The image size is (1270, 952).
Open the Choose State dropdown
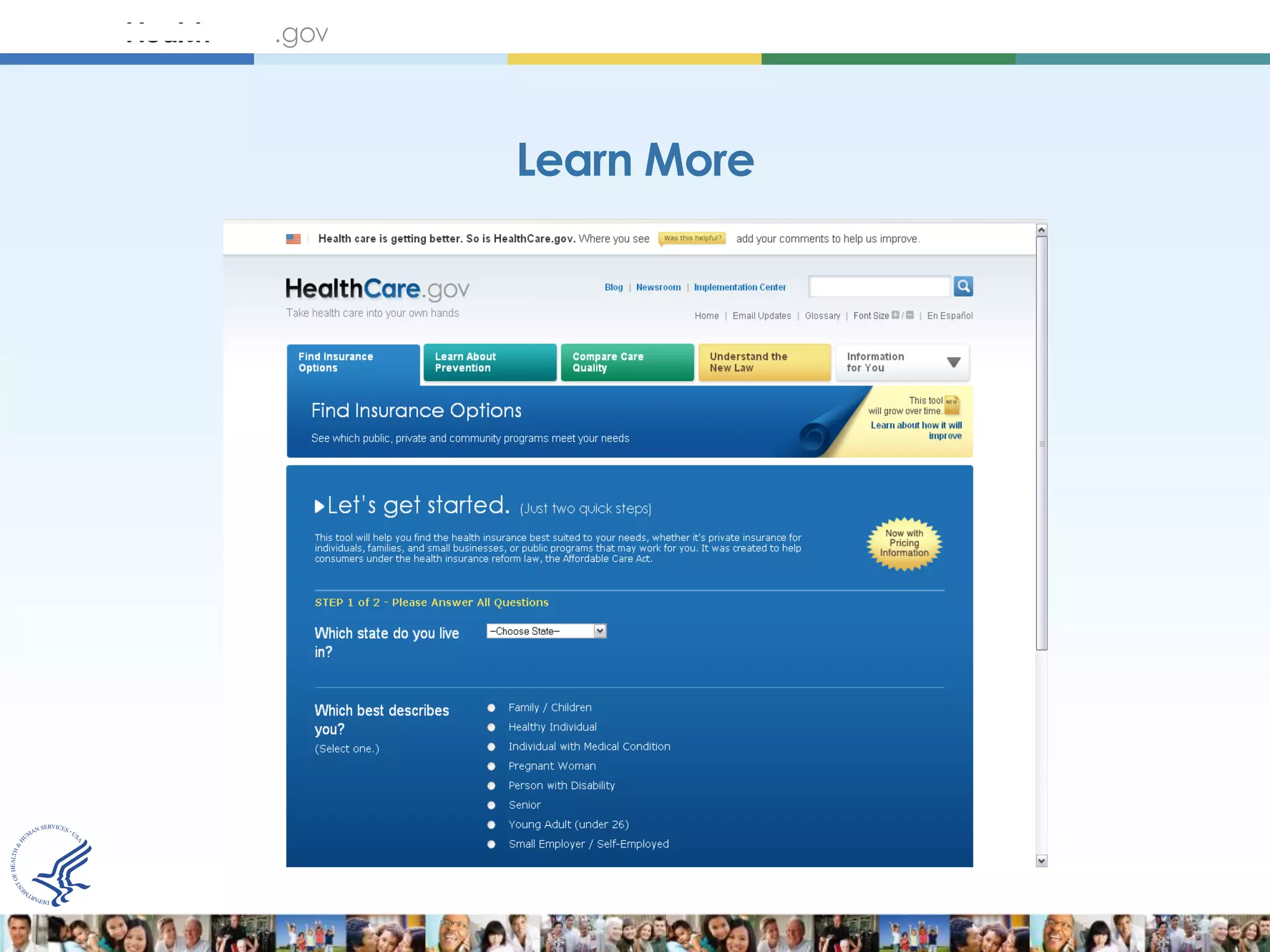point(546,631)
